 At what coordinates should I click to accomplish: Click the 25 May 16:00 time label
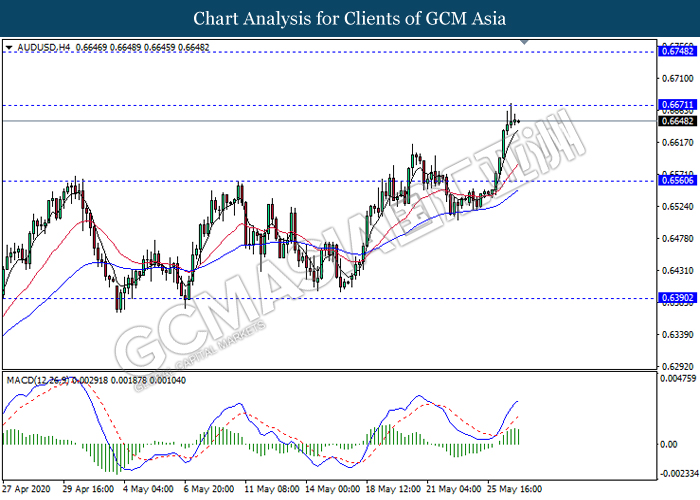[515, 489]
